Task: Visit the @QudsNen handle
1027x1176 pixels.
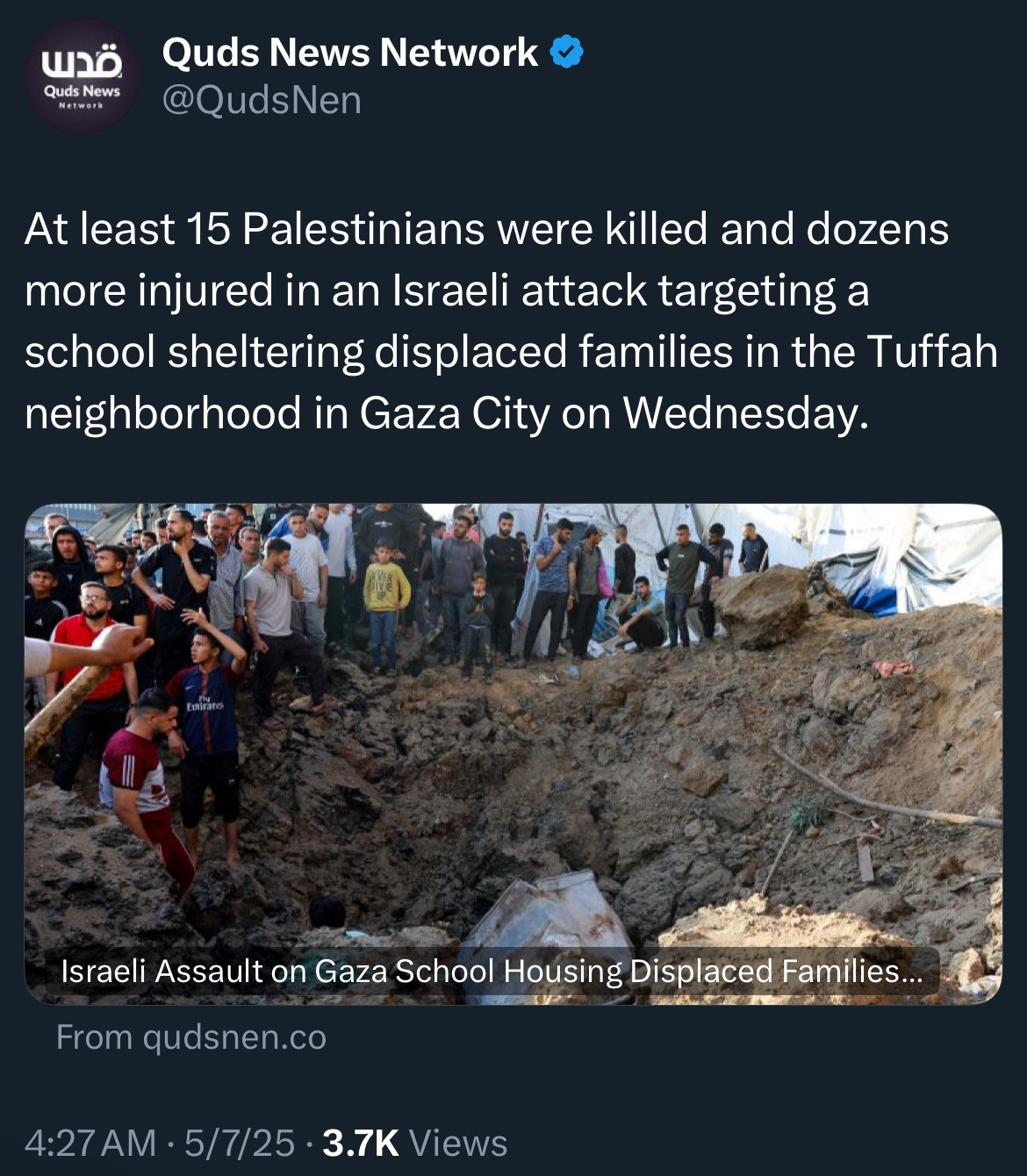Action: (262, 100)
